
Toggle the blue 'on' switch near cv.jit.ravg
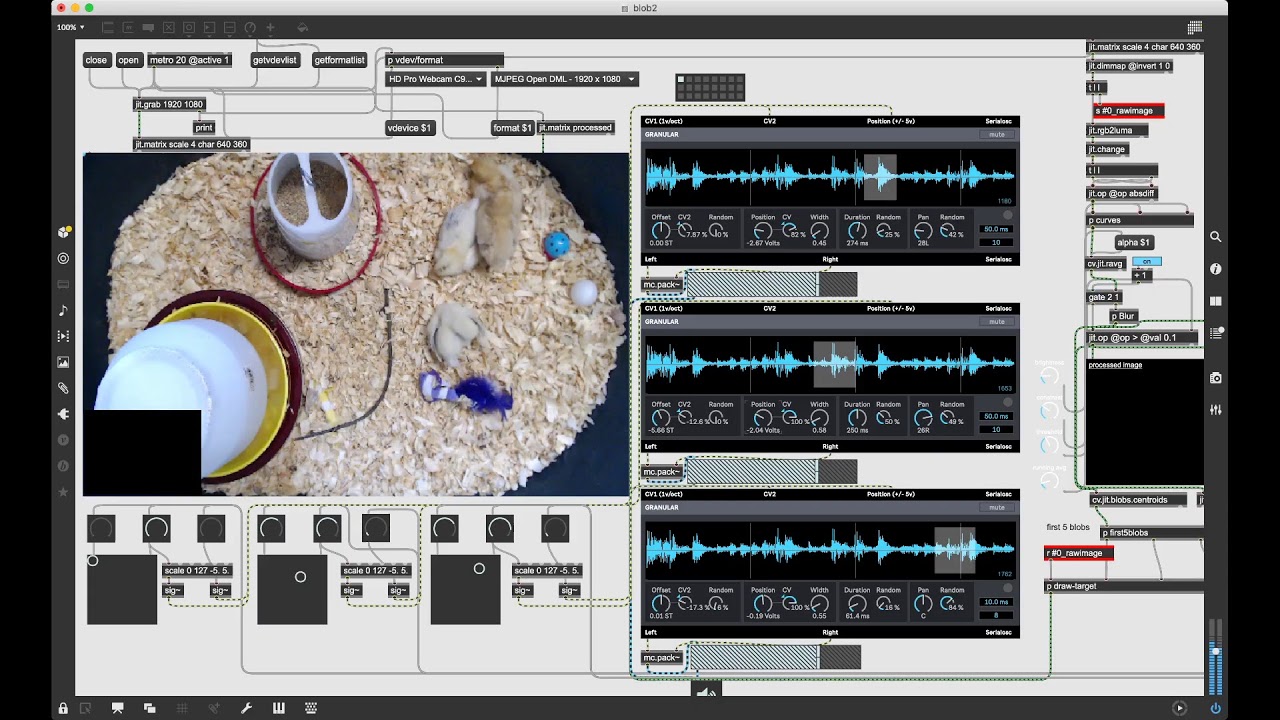point(1146,262)
